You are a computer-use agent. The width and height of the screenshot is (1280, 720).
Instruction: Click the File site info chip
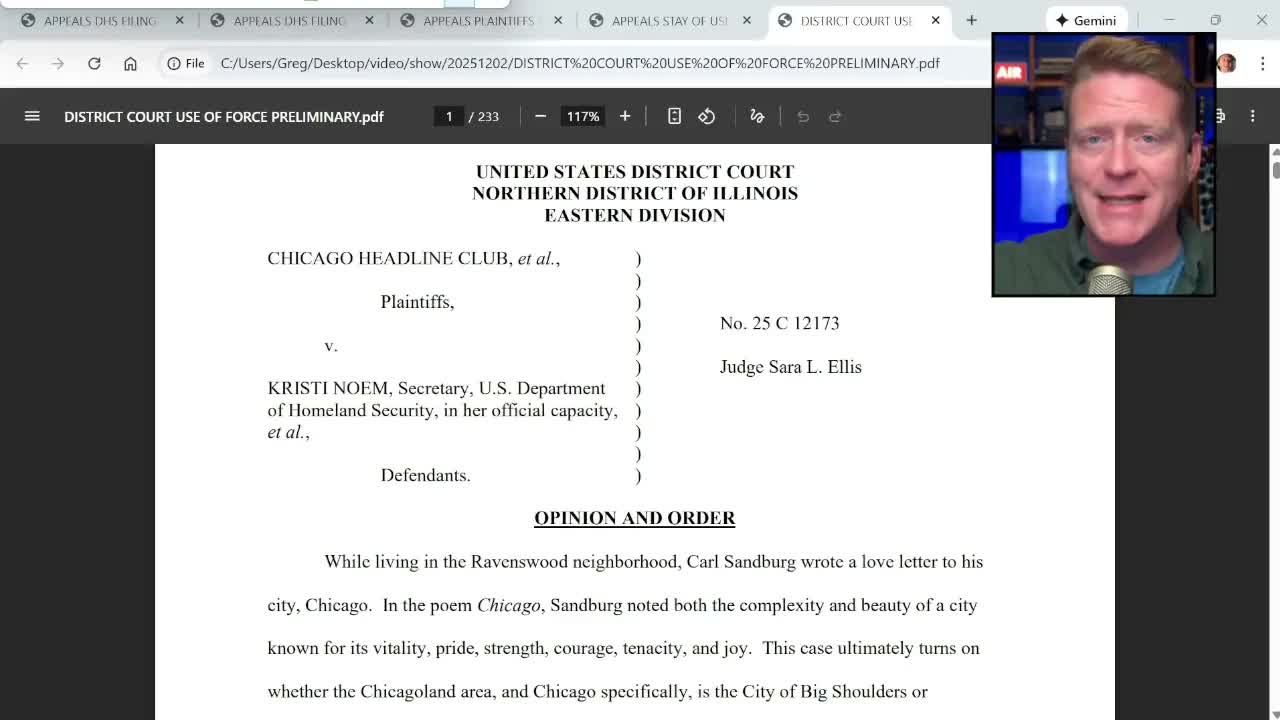pos(186,63)
